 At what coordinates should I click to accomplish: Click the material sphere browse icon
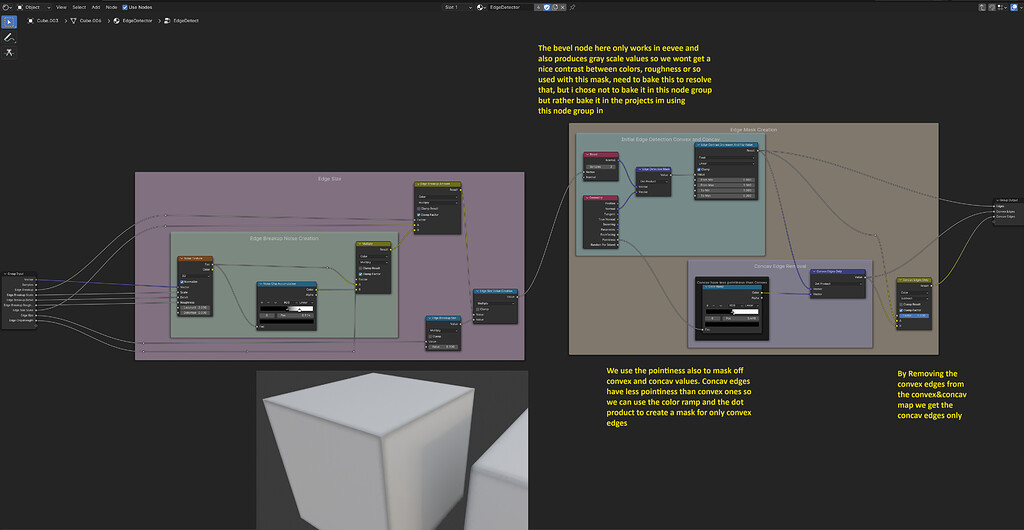pyautogui.click(x=480, y=7)
